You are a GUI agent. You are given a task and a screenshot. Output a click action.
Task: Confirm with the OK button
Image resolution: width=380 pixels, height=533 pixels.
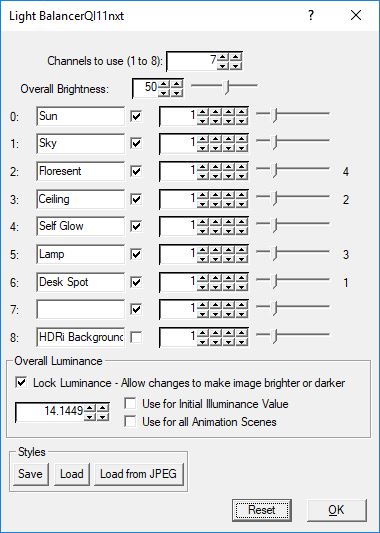click(x=336, y=510)
